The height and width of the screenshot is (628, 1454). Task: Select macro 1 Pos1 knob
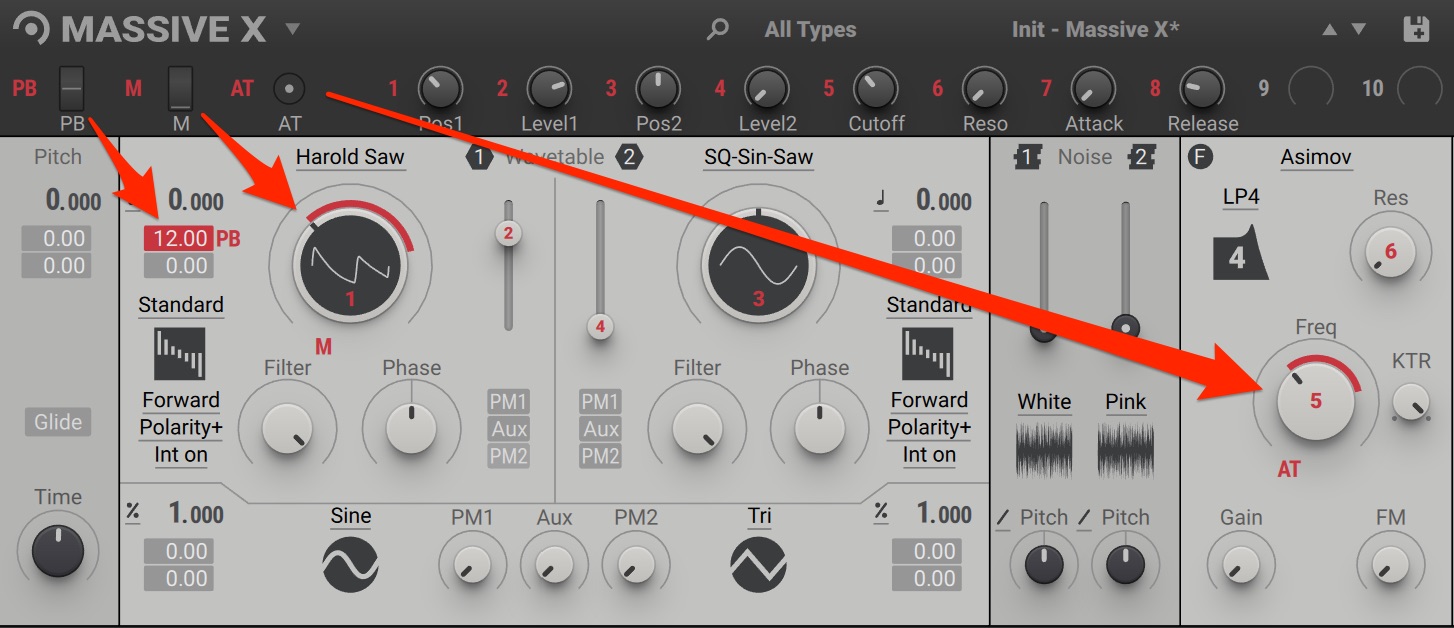point(441,88)
